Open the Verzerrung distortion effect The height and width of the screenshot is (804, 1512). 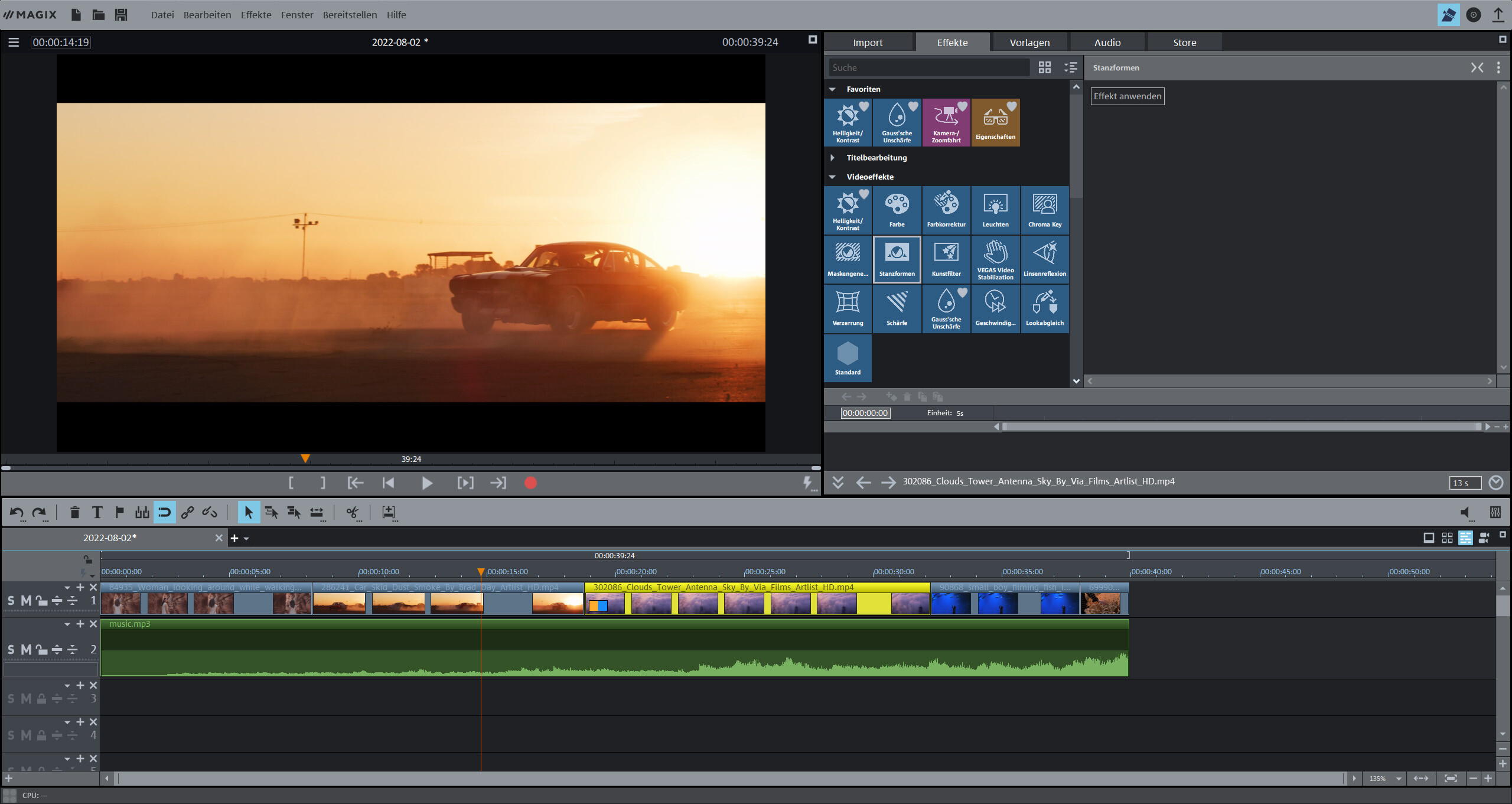click(848, 308)
